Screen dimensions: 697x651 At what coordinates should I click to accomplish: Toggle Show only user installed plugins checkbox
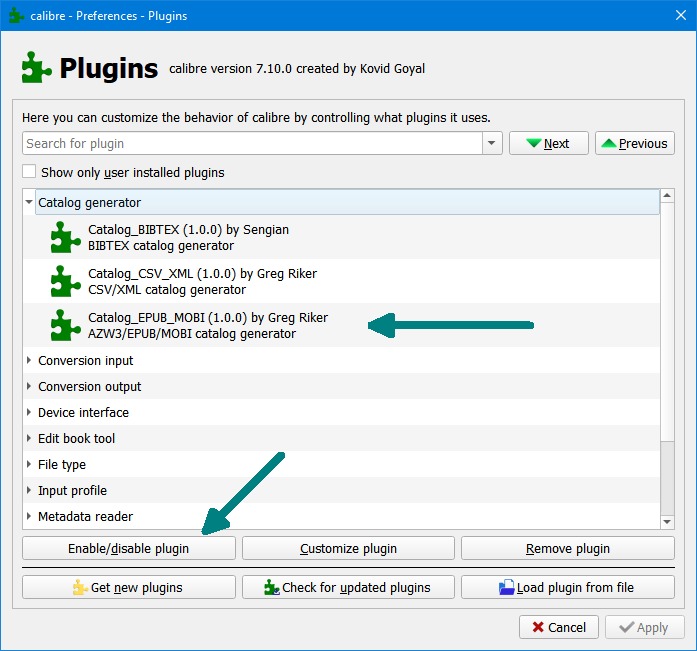29,172
